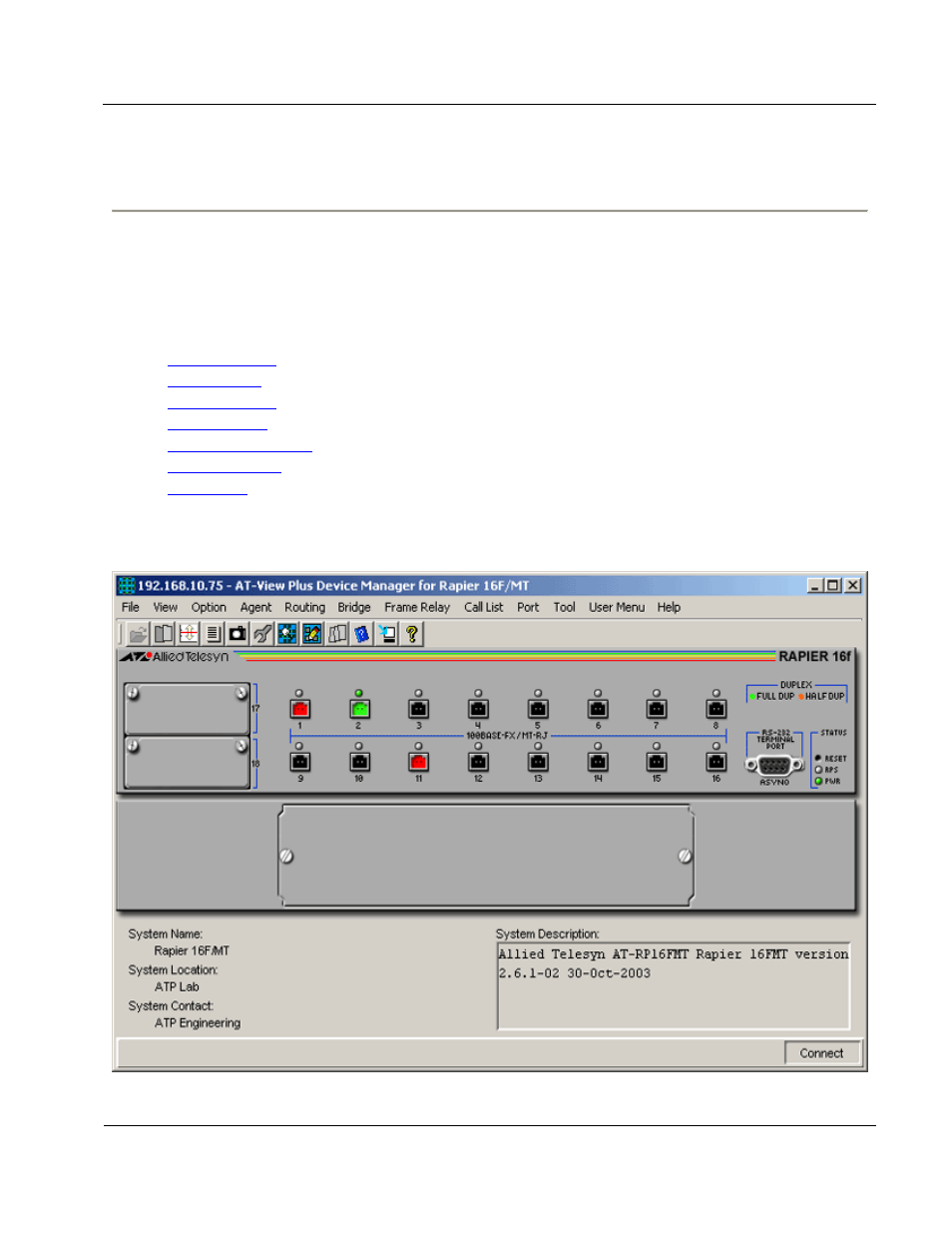Select port 14 on the switch

(x=598, y=763)
